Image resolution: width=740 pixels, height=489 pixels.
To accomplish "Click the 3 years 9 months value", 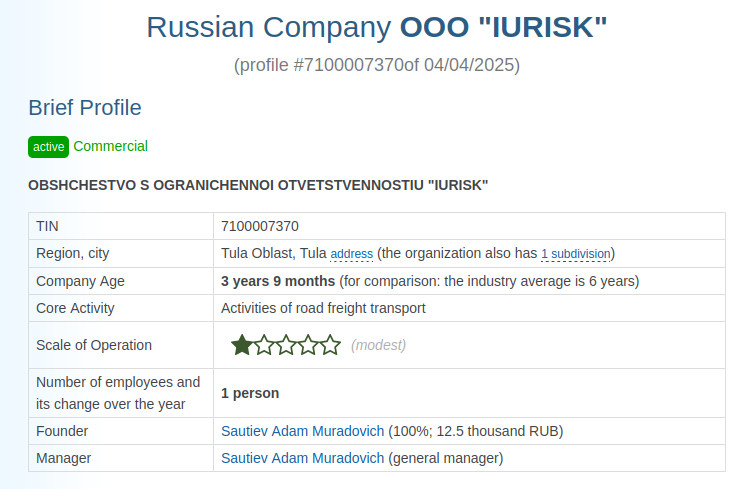I will point(278,281).
